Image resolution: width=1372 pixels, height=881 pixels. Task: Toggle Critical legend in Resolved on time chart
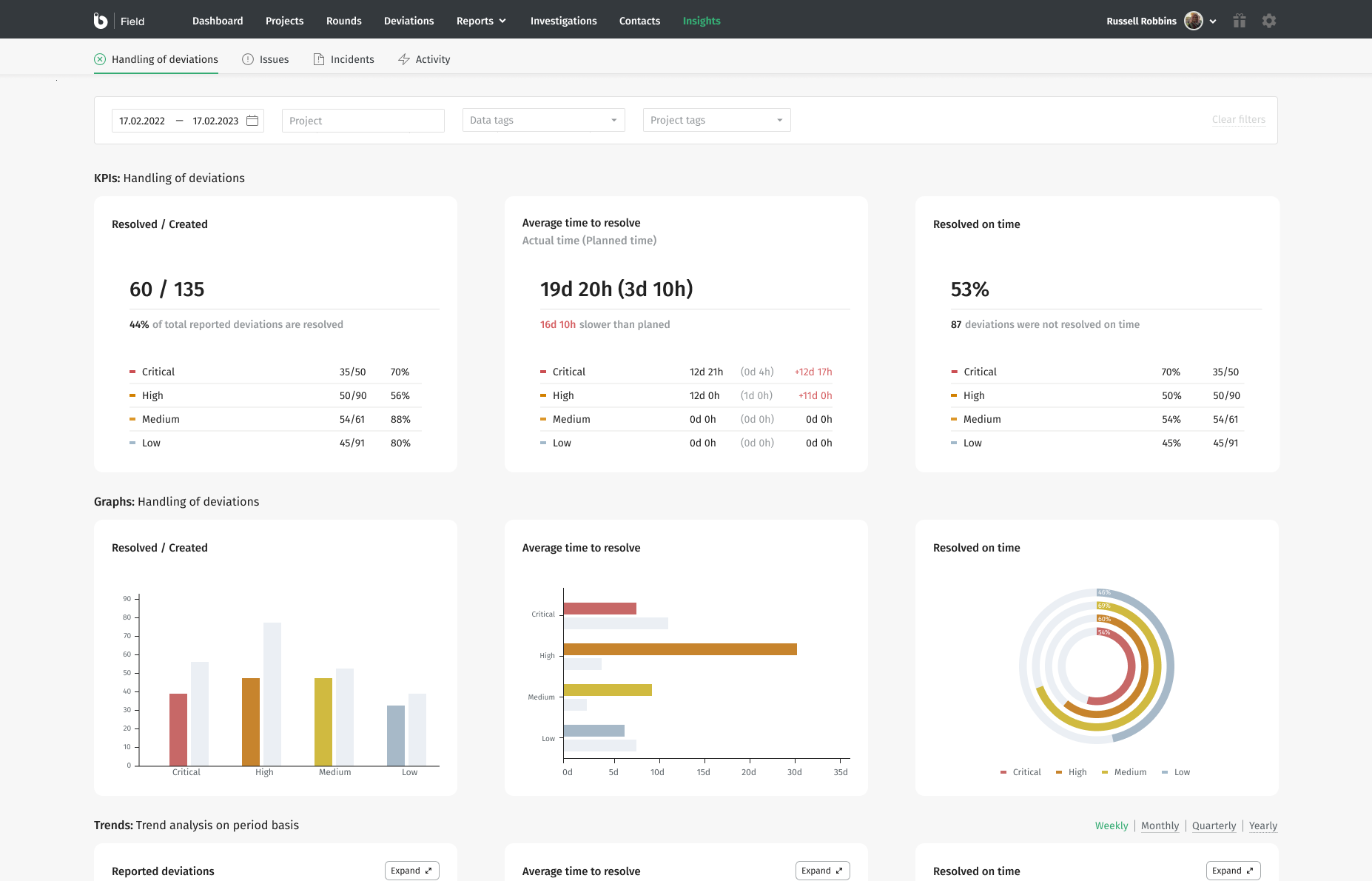point(1020,772)
